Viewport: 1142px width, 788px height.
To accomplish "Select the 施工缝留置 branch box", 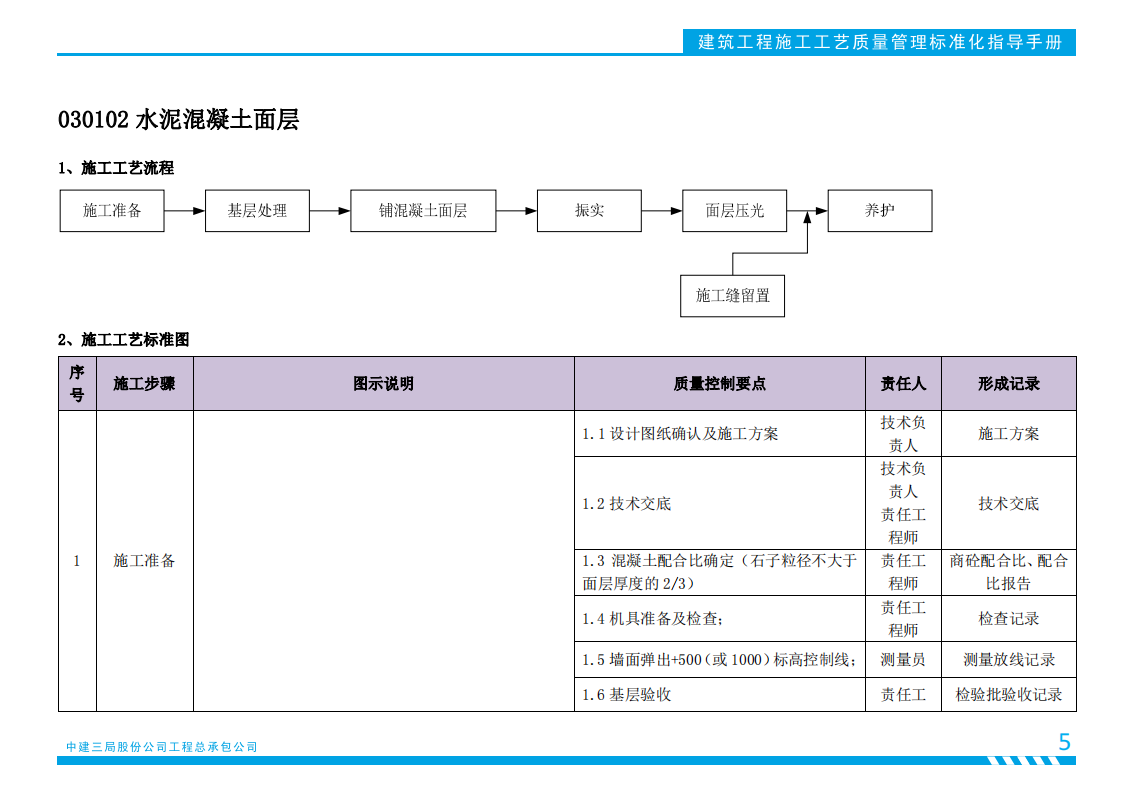I will tap(733, 294).
